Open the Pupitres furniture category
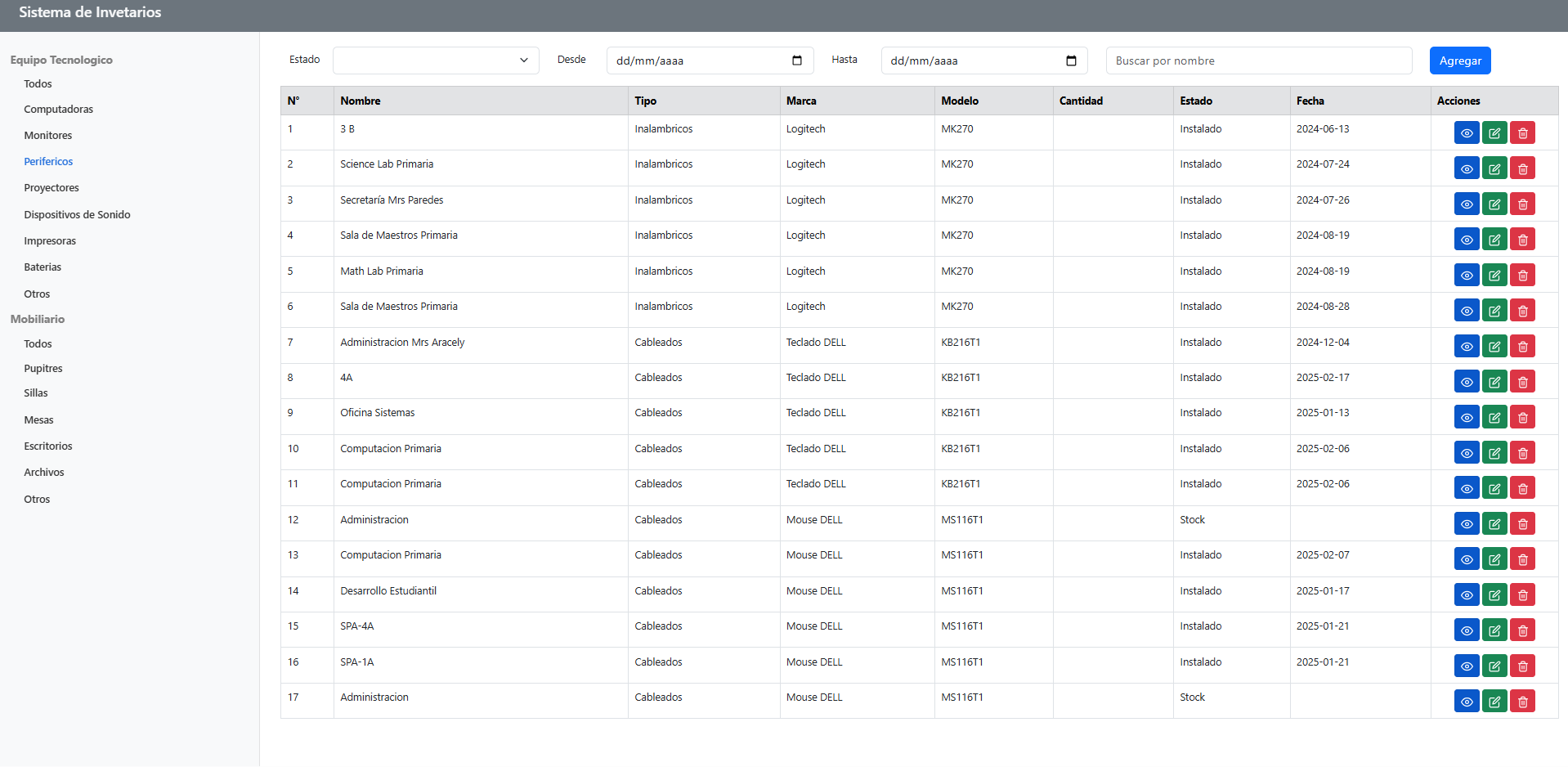This screenshot has width=1568, height=767. [x=43, y=369]
